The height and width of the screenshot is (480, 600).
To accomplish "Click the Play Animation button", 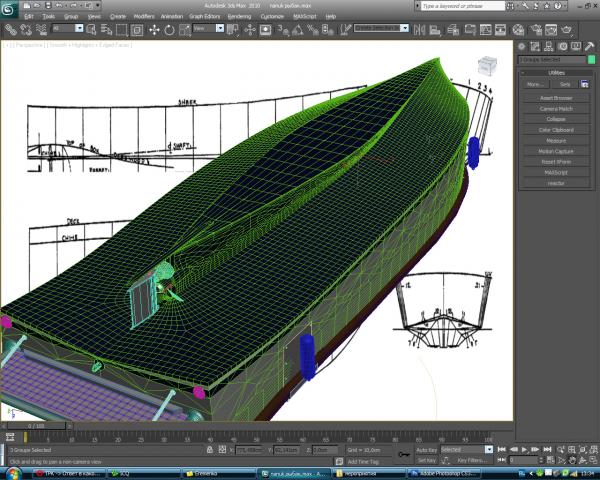I will (x=524, y=449).
